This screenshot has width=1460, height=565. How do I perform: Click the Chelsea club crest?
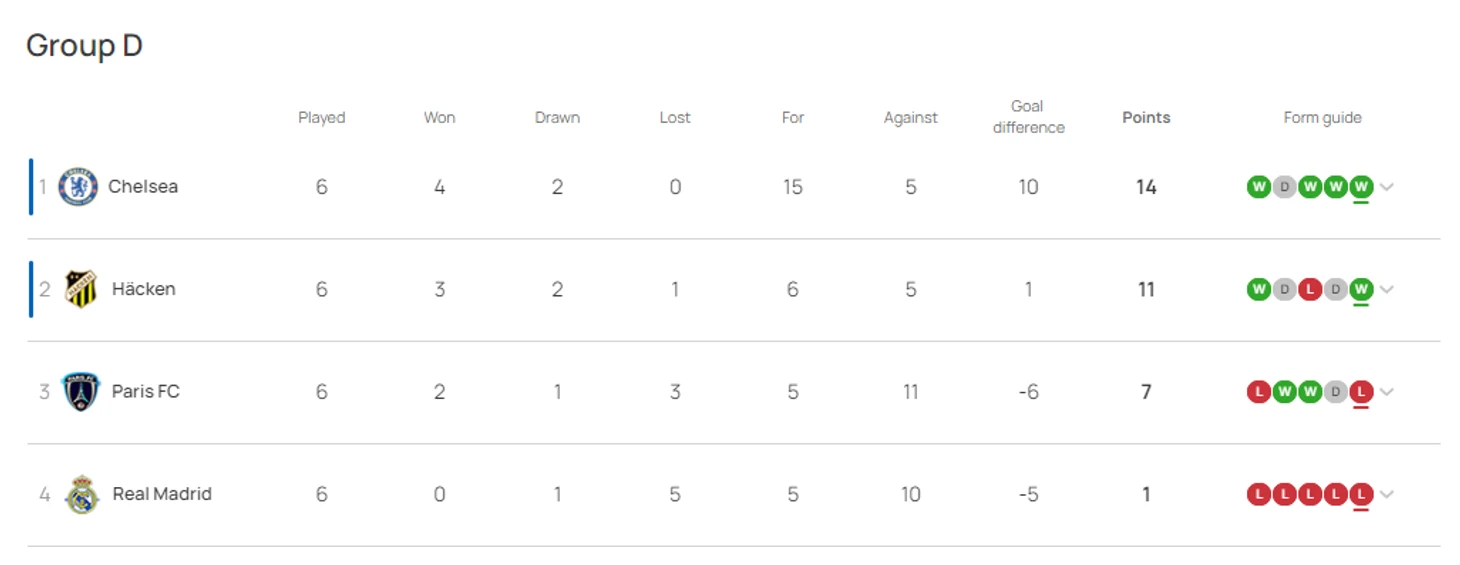(78, 187)
